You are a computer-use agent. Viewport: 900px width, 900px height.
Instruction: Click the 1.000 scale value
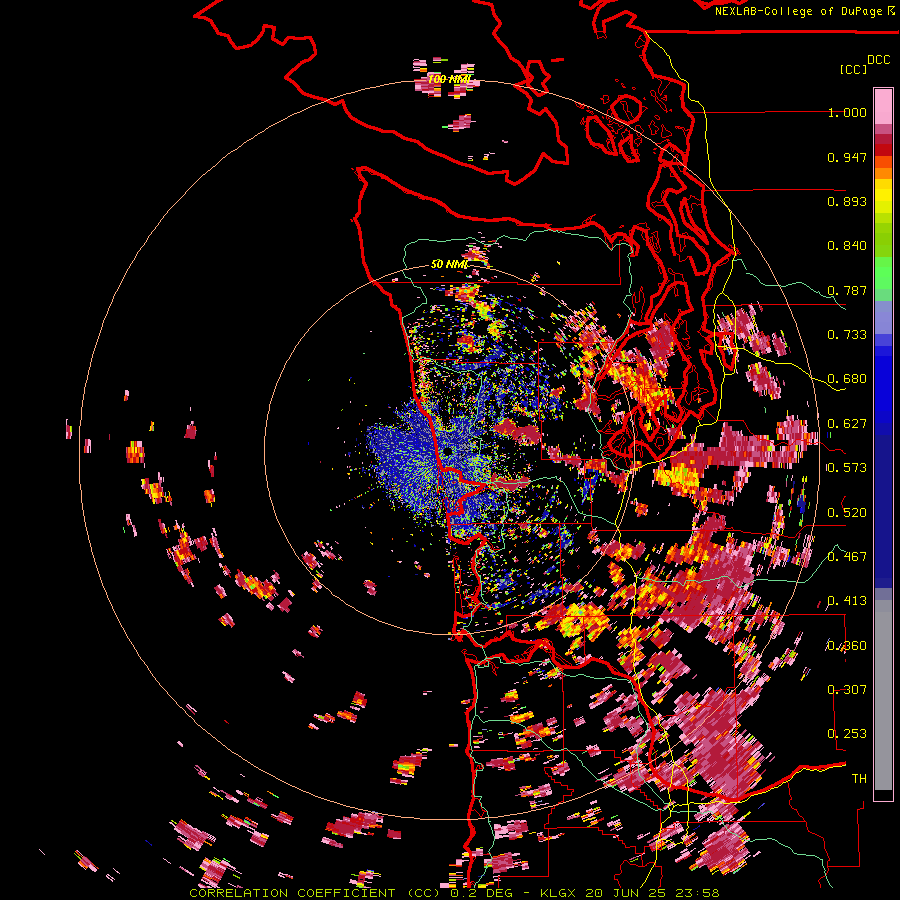point(847,112)
